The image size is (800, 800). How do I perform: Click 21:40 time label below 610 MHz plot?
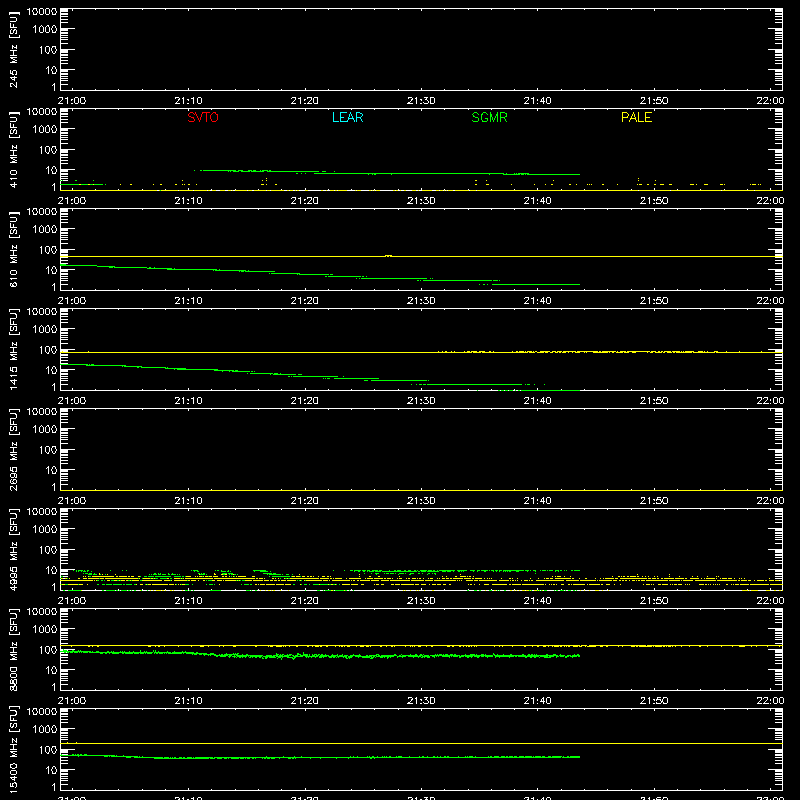tap(537, 301)
